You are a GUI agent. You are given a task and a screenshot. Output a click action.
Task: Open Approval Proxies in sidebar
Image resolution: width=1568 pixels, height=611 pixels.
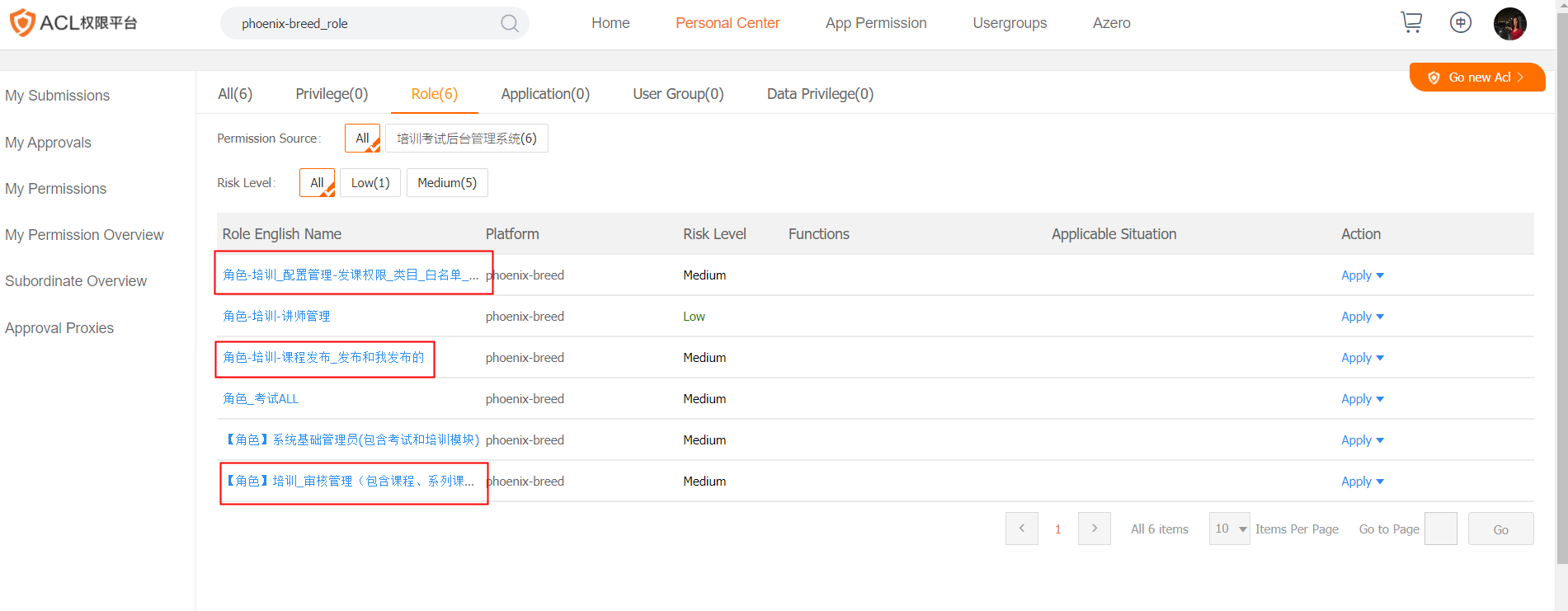[x=59, y=328]
